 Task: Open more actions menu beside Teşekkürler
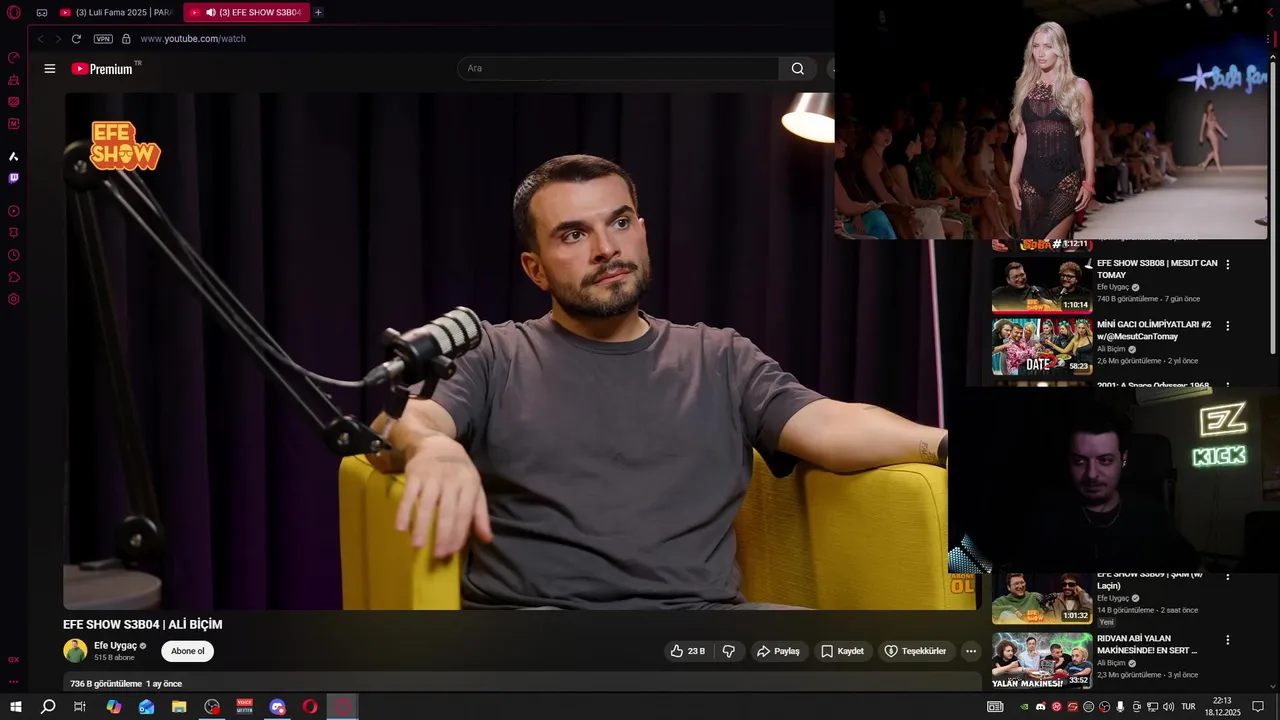click(x=970, y=651)
